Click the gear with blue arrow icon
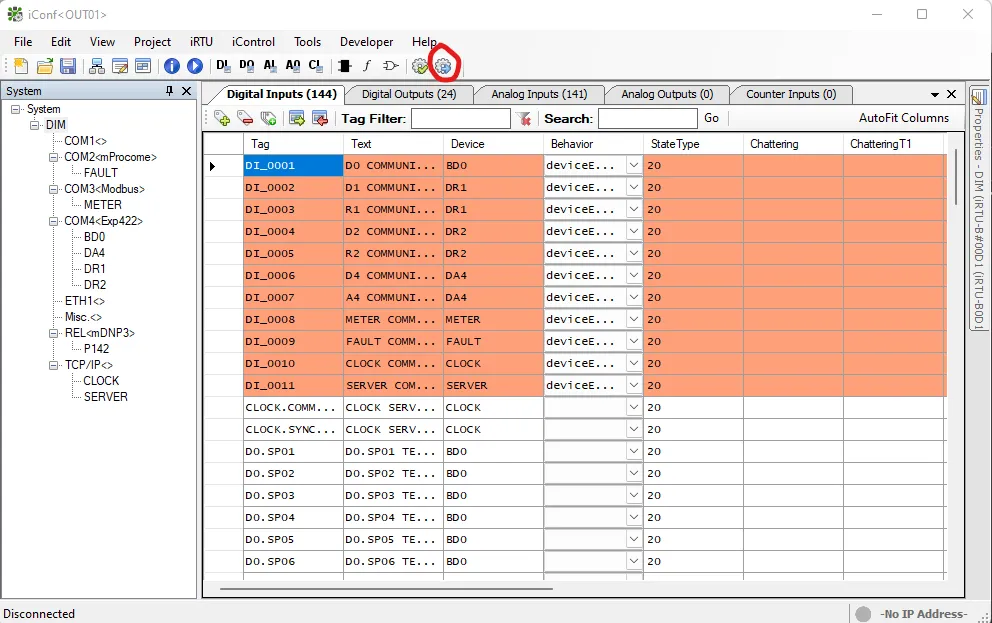Viewport: 992px width, 623px height. [x=443, y=66]
